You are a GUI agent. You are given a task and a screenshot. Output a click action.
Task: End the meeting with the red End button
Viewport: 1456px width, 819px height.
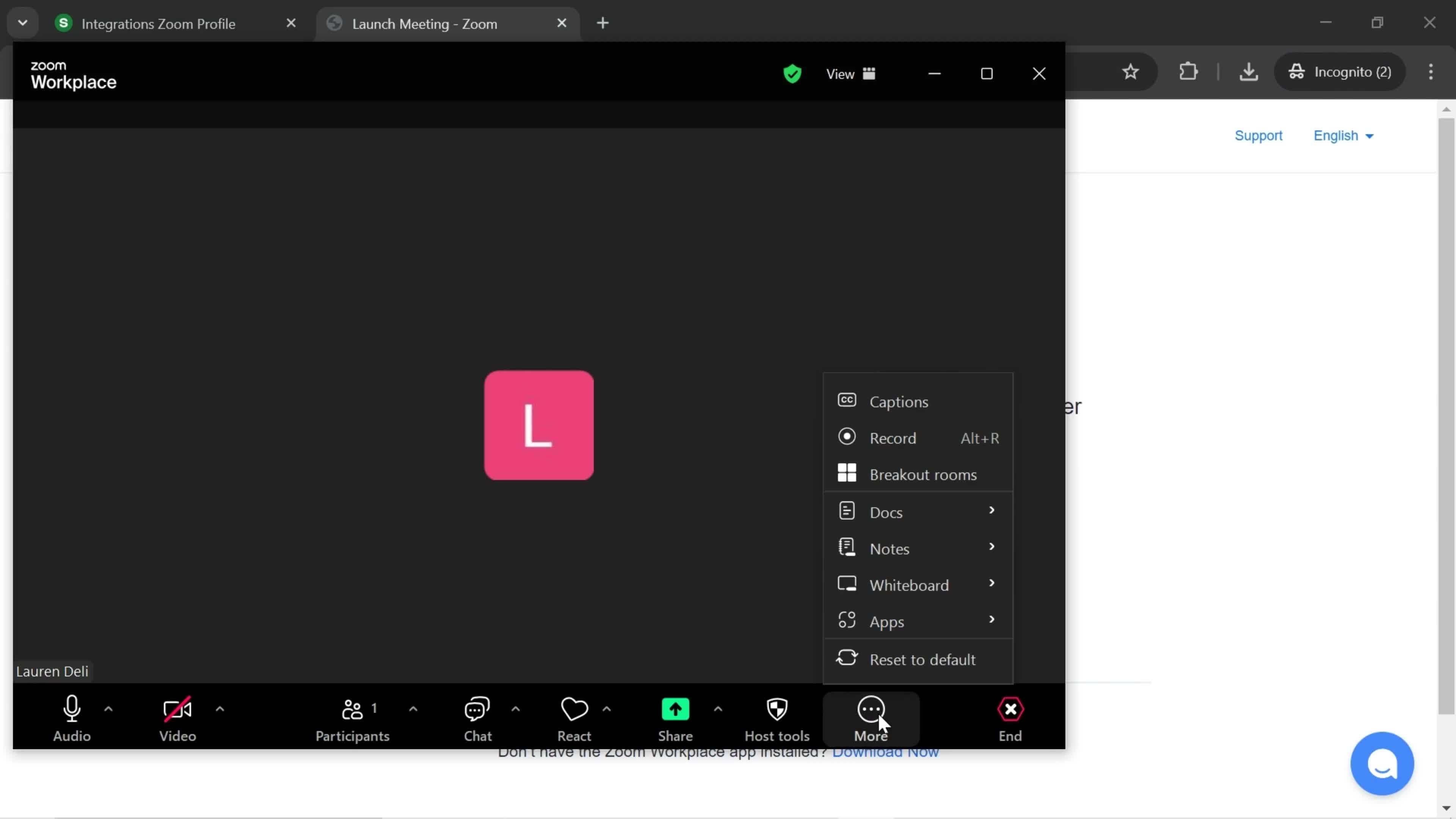point(1010,719)
